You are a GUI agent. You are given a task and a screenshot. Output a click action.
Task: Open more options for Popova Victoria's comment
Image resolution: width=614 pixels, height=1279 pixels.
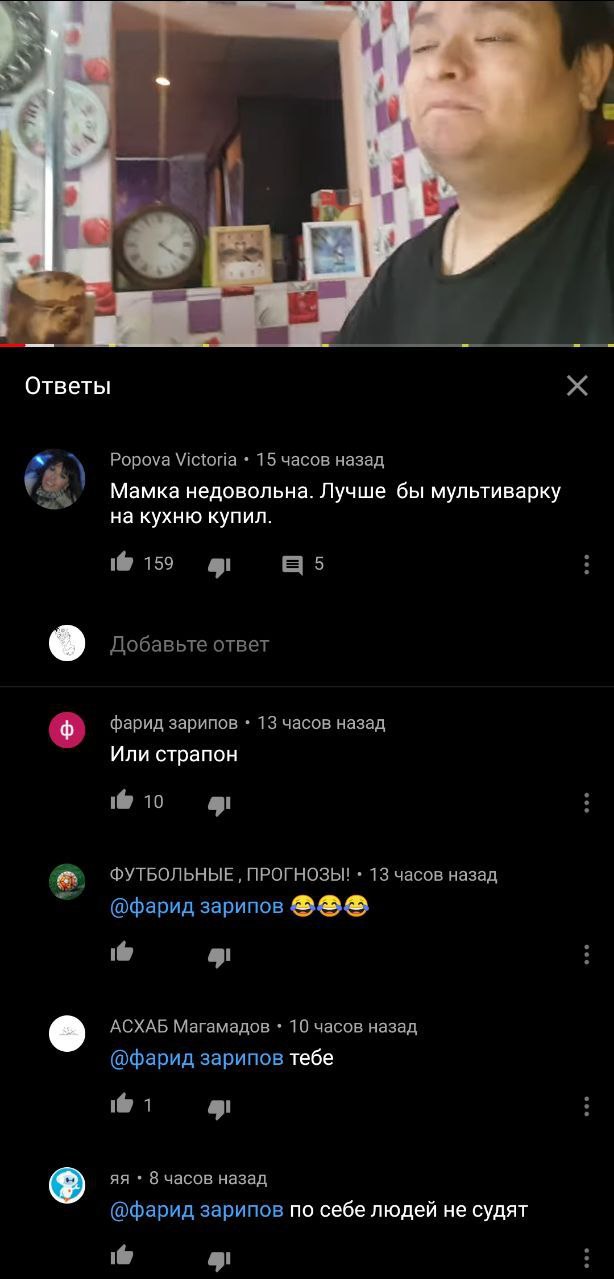click(586, 565)
